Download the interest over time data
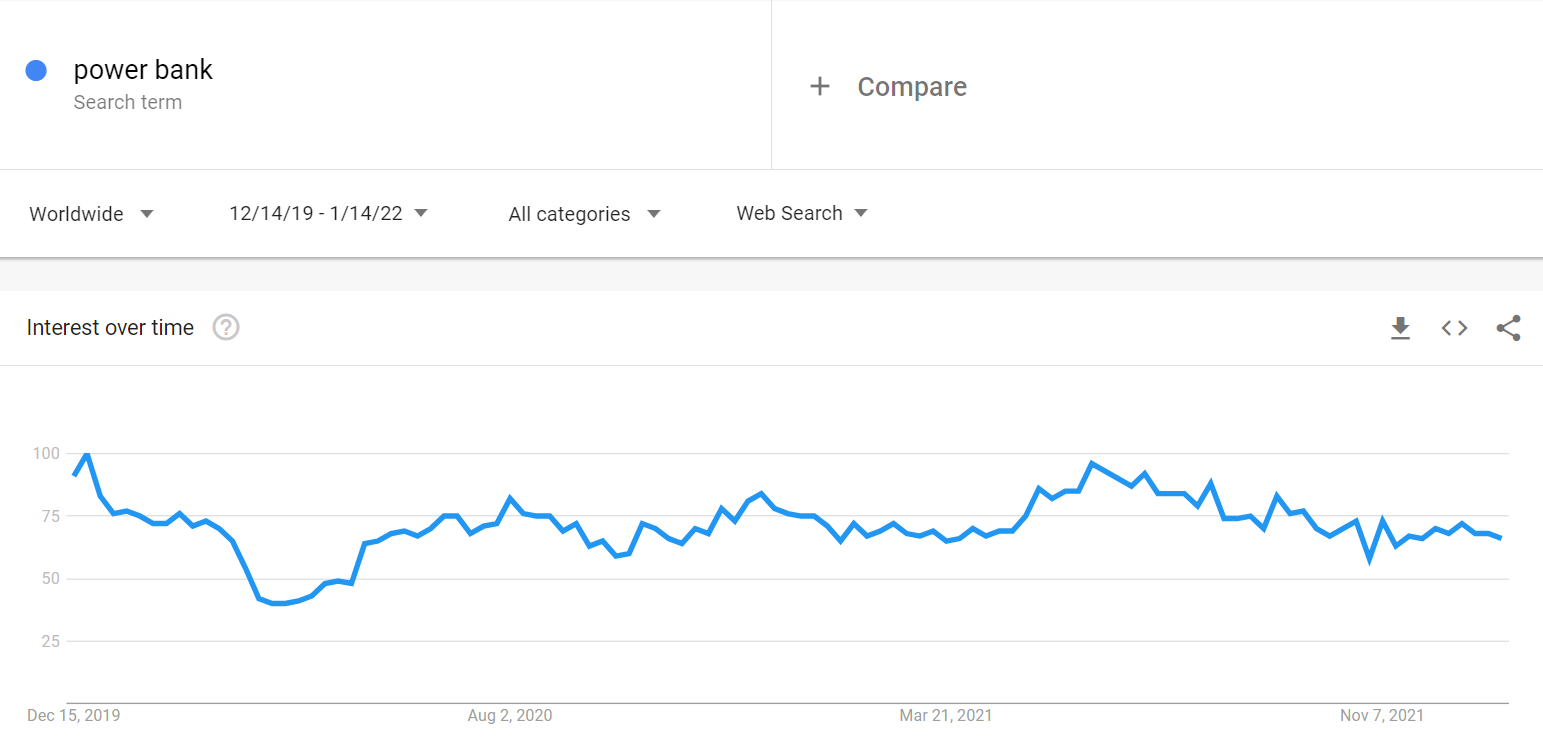Viewport: 1543px width, 756px height. [x=1400, y=328]
